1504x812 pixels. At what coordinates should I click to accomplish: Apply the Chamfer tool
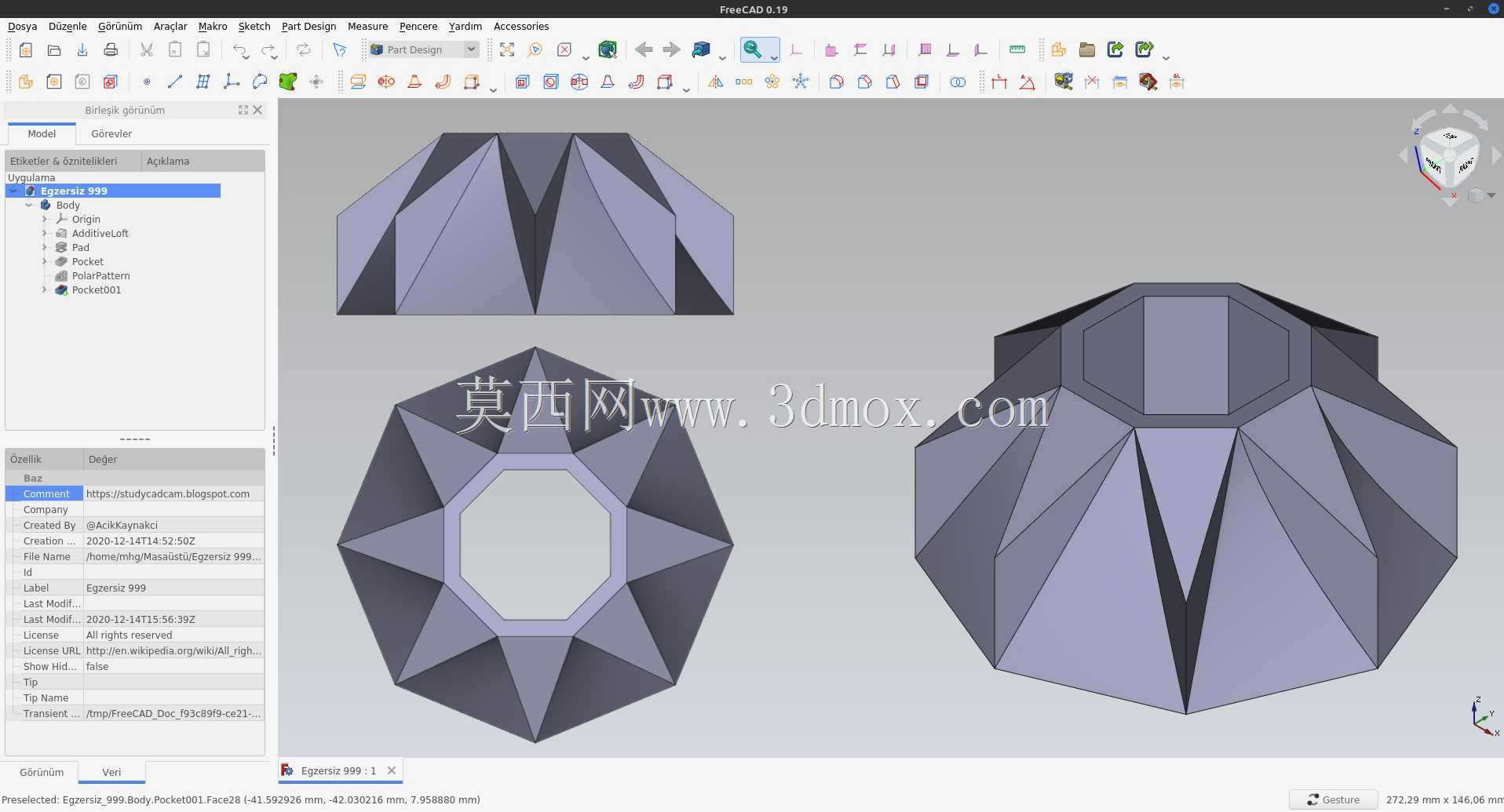click(865, 82)
